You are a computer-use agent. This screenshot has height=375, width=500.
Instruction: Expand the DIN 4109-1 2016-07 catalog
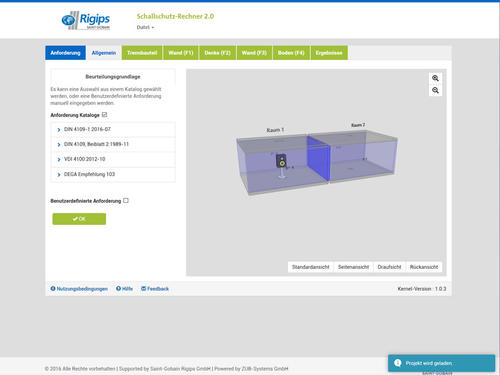pyautogui.click(x=113, y=129)
